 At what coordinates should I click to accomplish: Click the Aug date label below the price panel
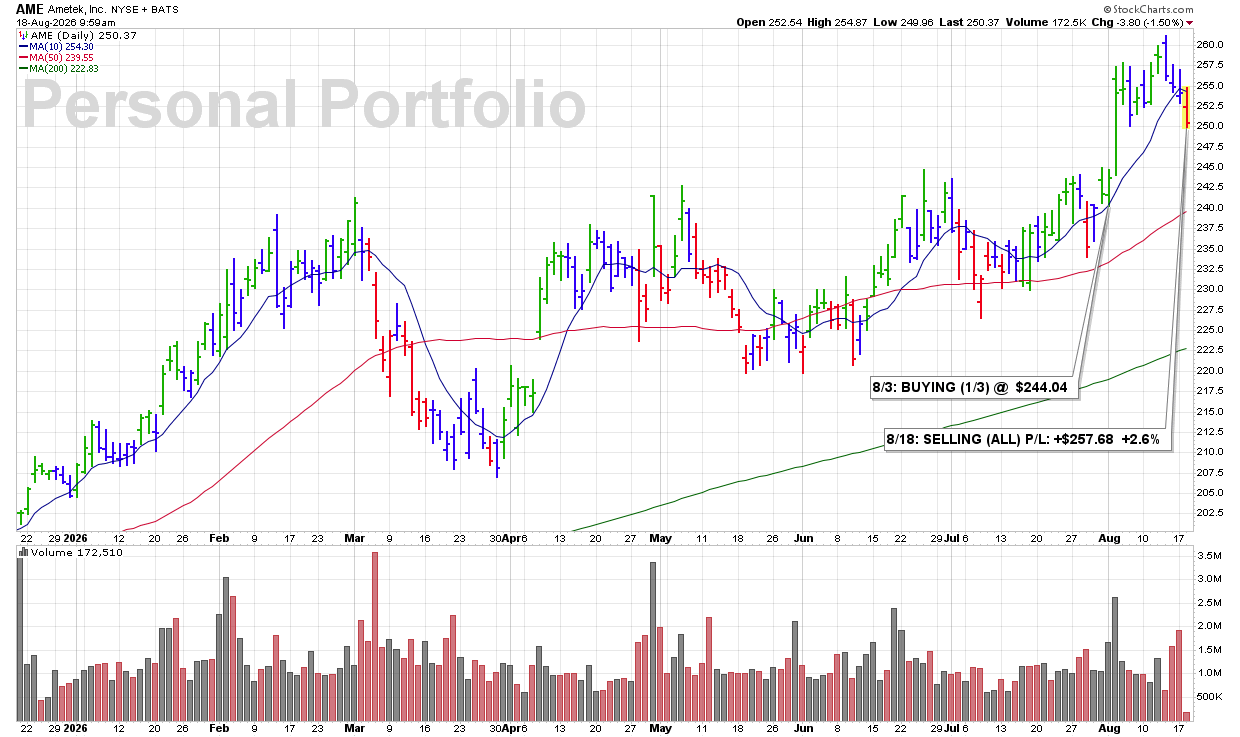(x=1108, y=537)
